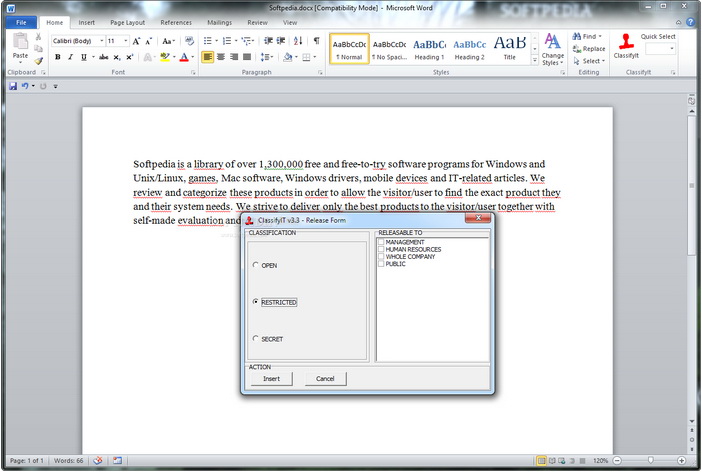
Task: Click the ClassifyIt stamp icon
Action: [626, 42]
